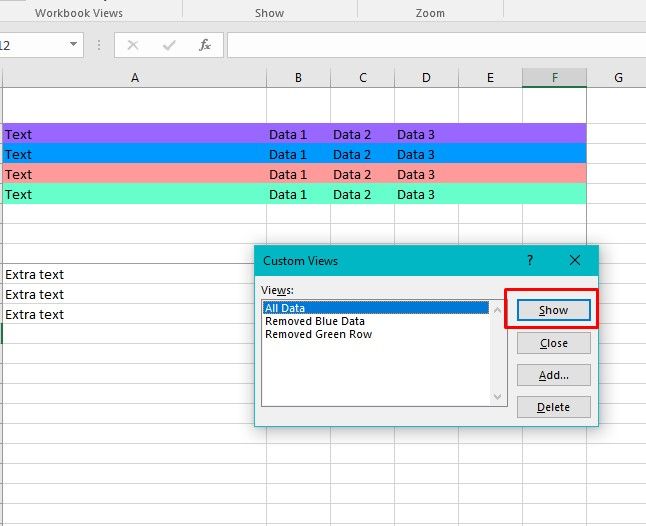Select 'Removed Blue Data' in Views list

314,321
